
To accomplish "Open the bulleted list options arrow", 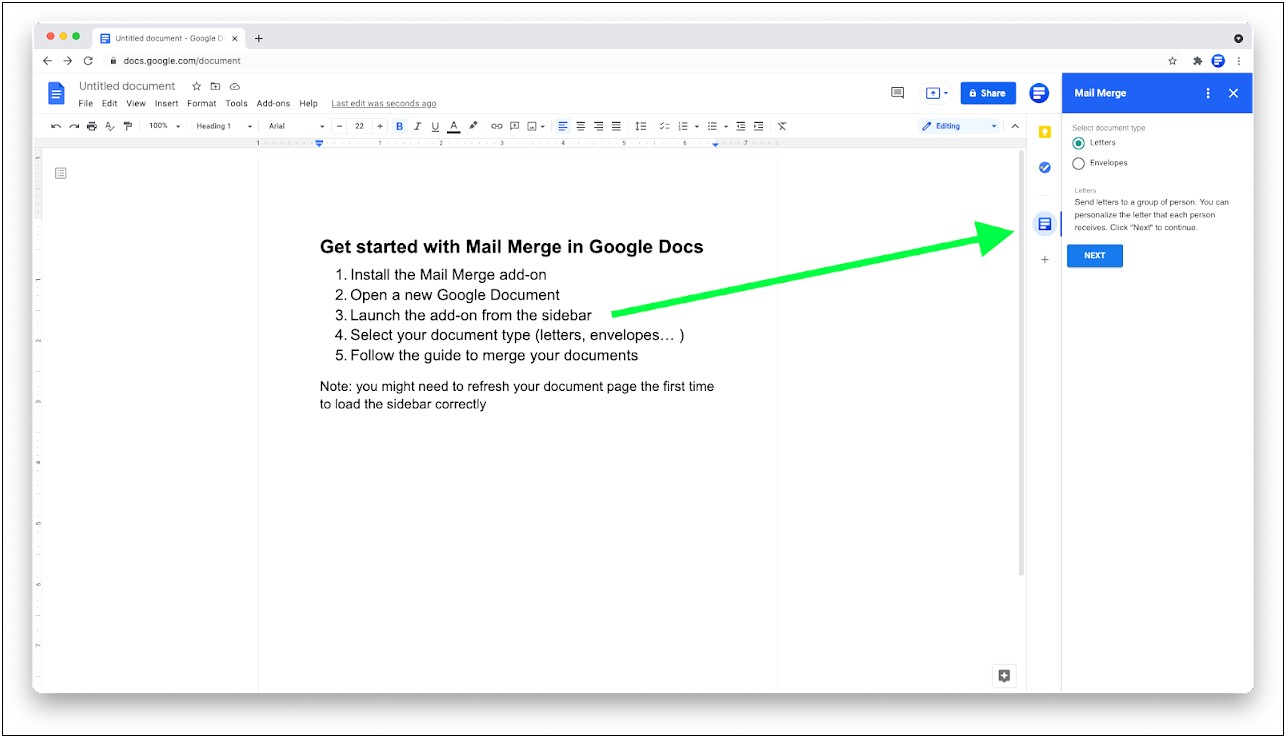I will pos(726,127).
